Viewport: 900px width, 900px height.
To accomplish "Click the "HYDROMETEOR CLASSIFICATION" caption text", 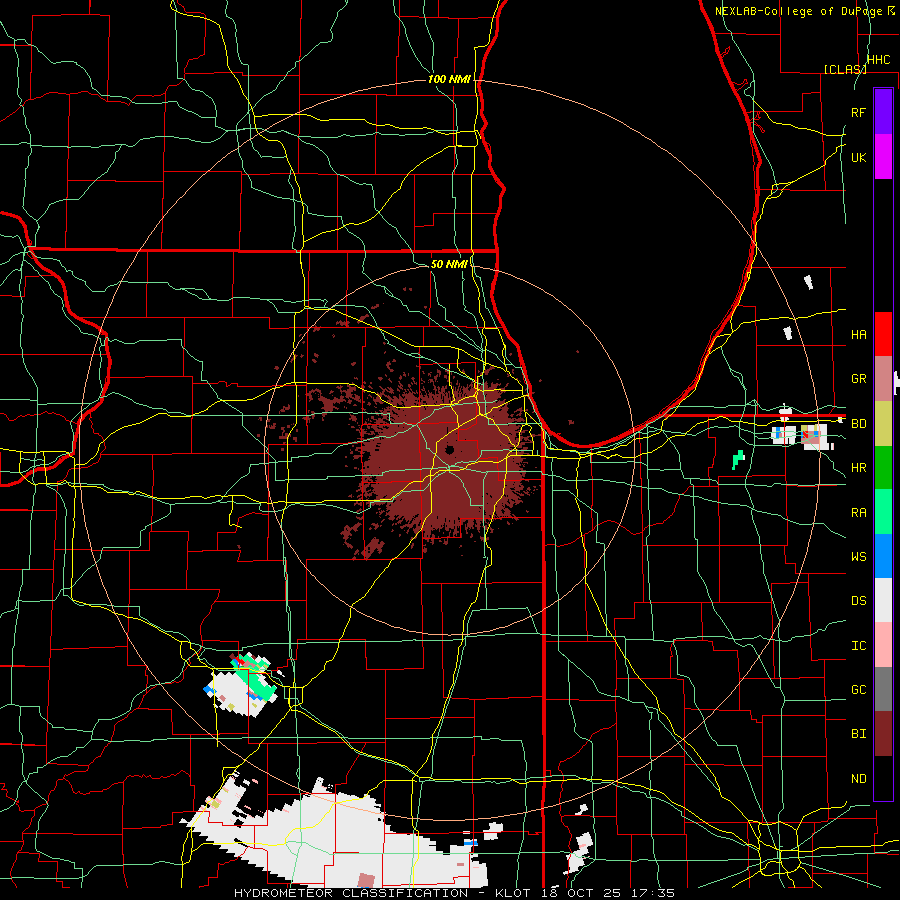I will pyautogui.click(x=351, y=893).
